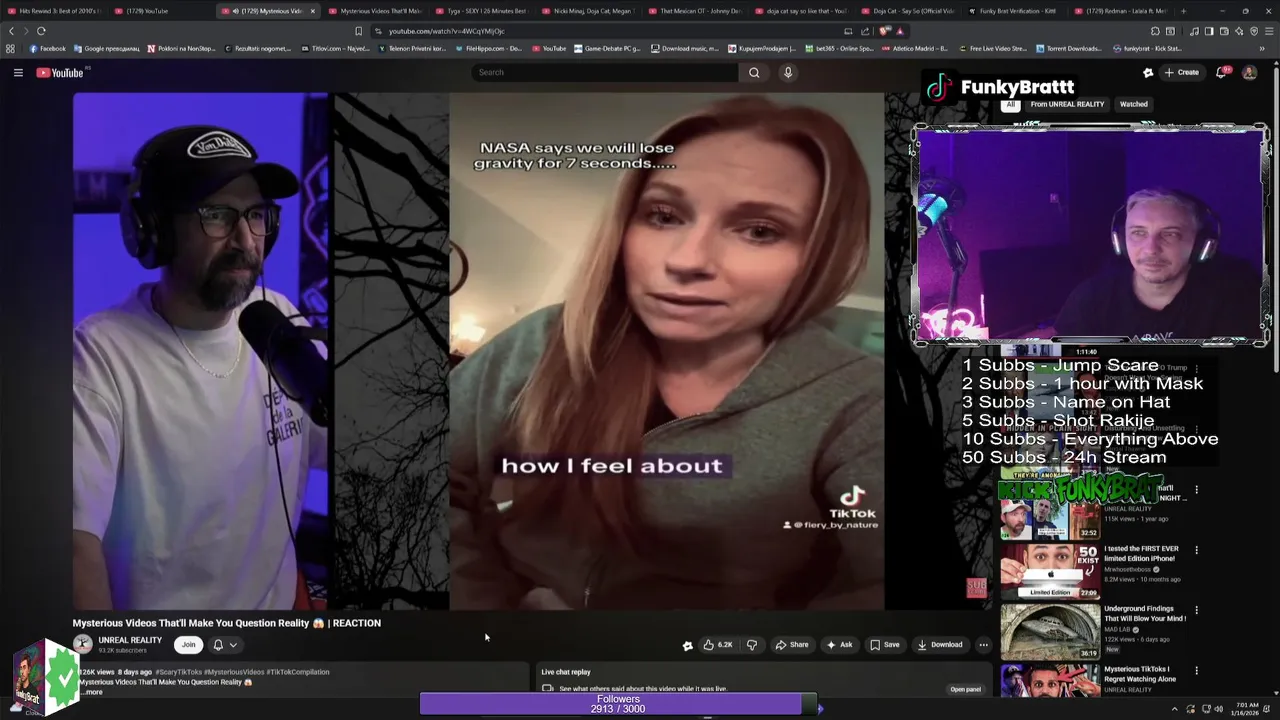Switch to Funky Brat Verification tab
This screenshot has height=720, width=1280.
click(x=1018, y=11)
